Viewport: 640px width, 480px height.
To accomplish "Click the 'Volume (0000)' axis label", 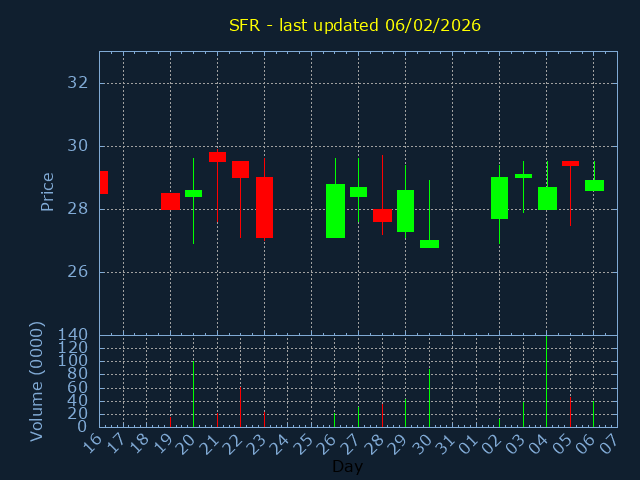I will pos(37,381).
